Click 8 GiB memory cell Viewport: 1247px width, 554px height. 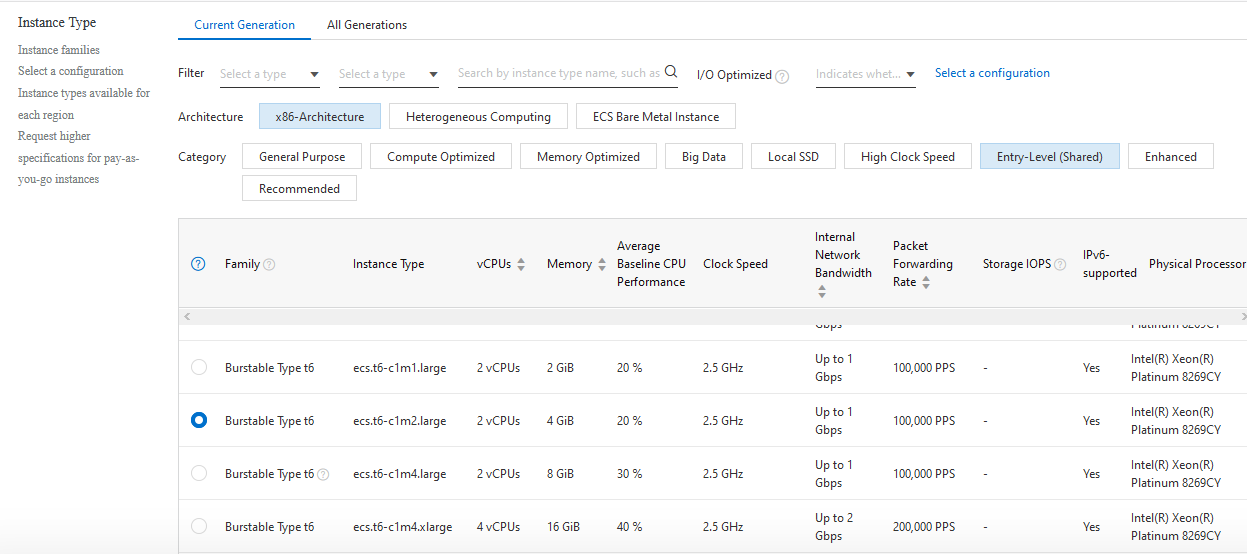pos(560,474)
